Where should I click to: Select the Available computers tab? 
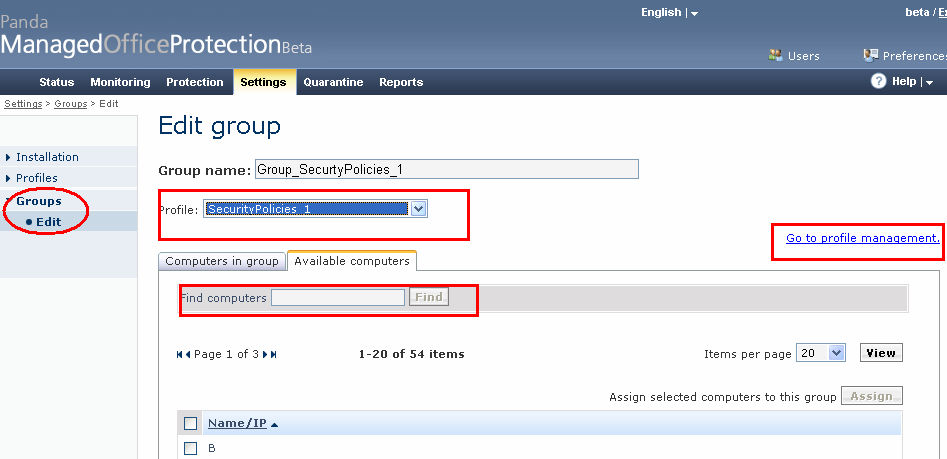point(352,261)
